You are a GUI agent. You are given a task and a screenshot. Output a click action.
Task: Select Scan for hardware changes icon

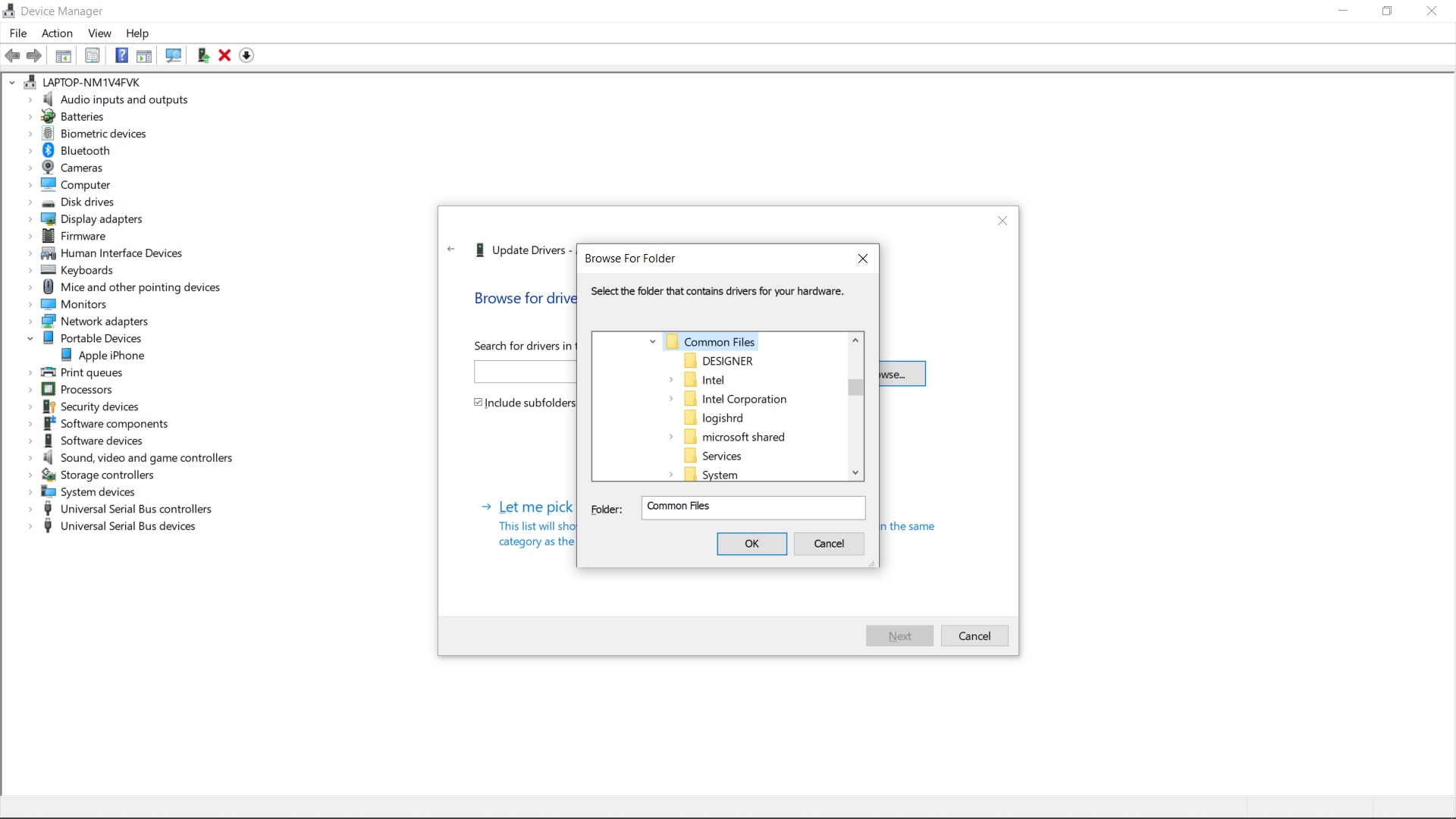(173, 55)
